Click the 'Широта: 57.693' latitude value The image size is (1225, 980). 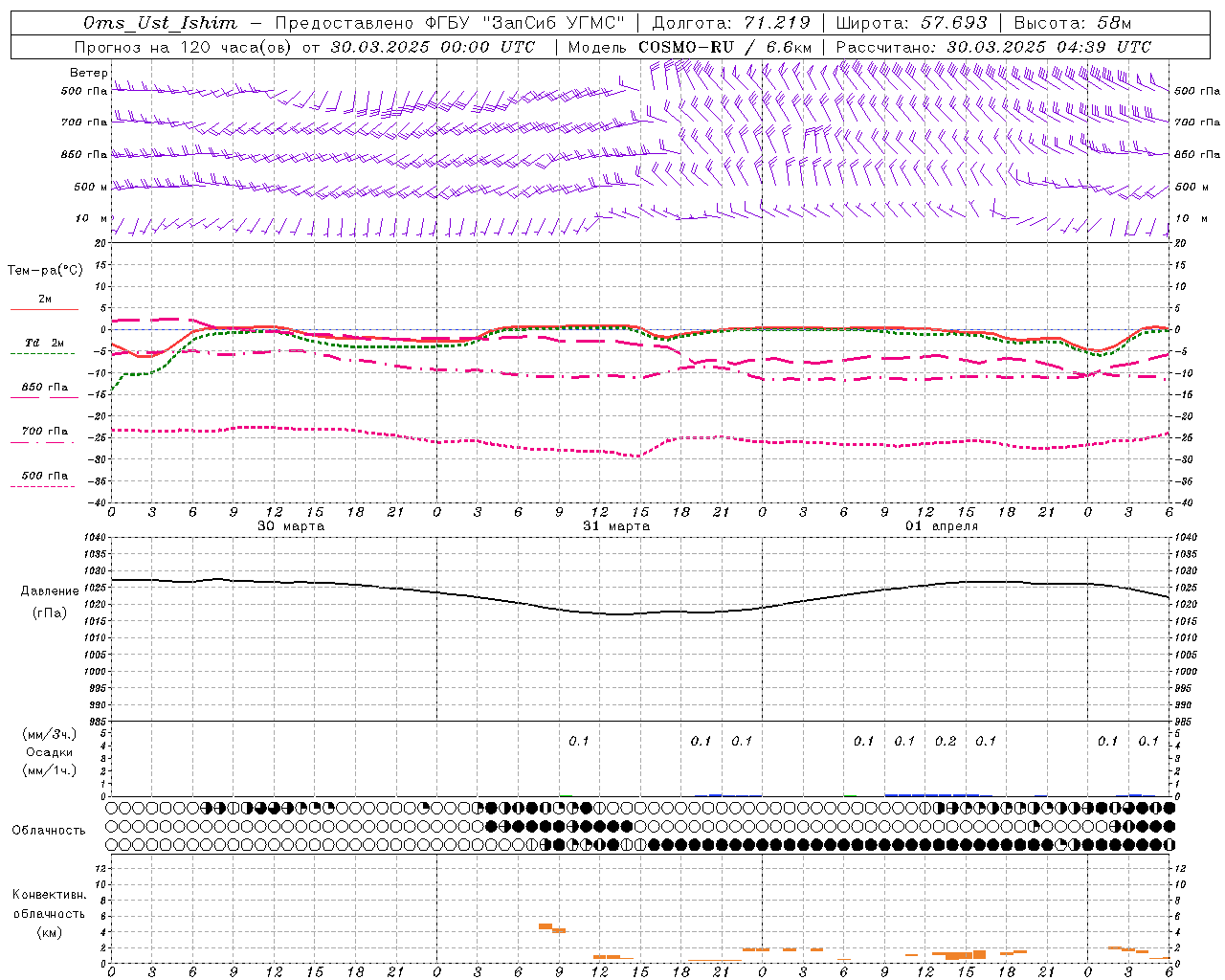tap(911, 23)
